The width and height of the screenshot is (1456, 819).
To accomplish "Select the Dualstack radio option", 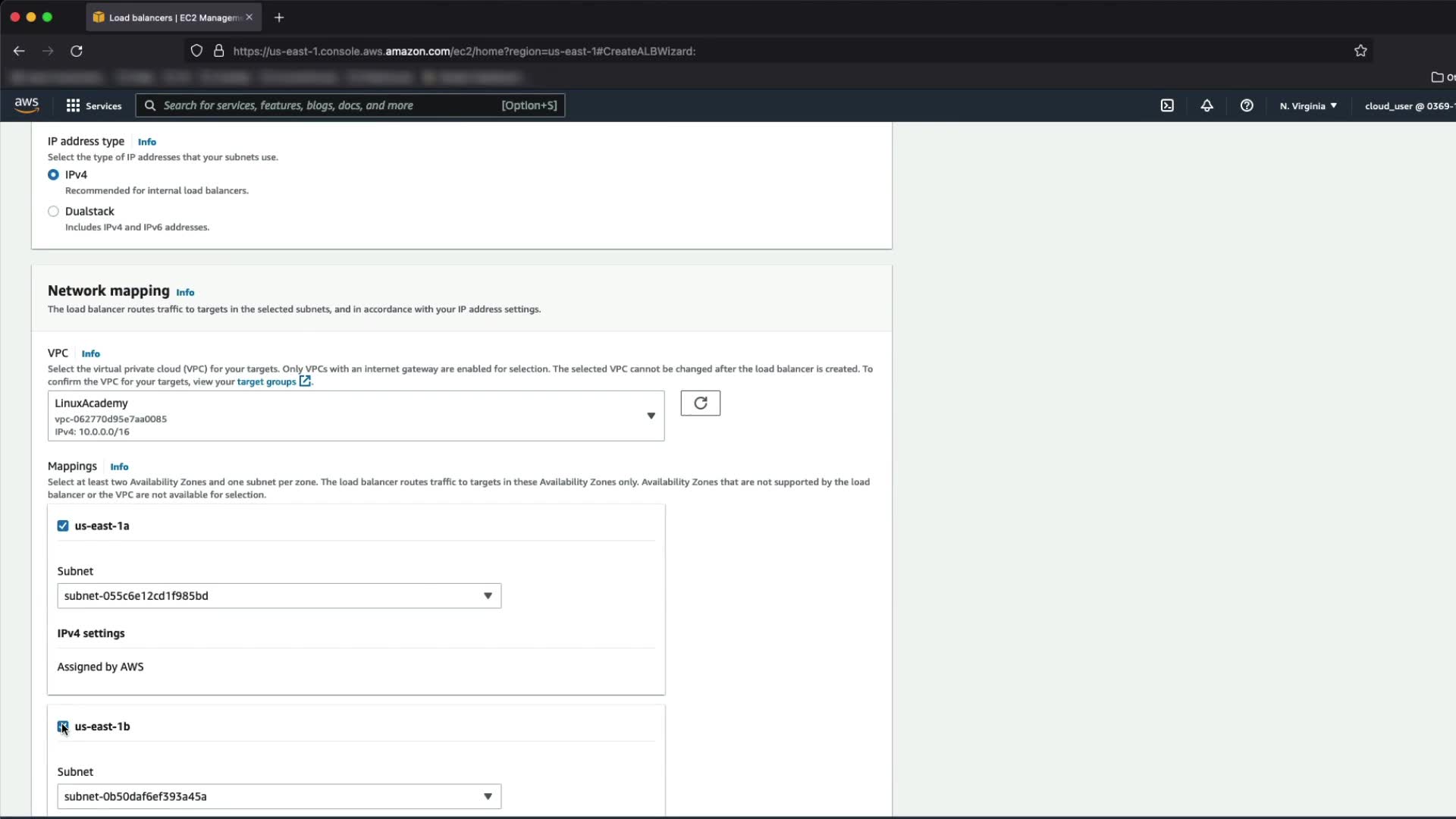I will 53,212.
